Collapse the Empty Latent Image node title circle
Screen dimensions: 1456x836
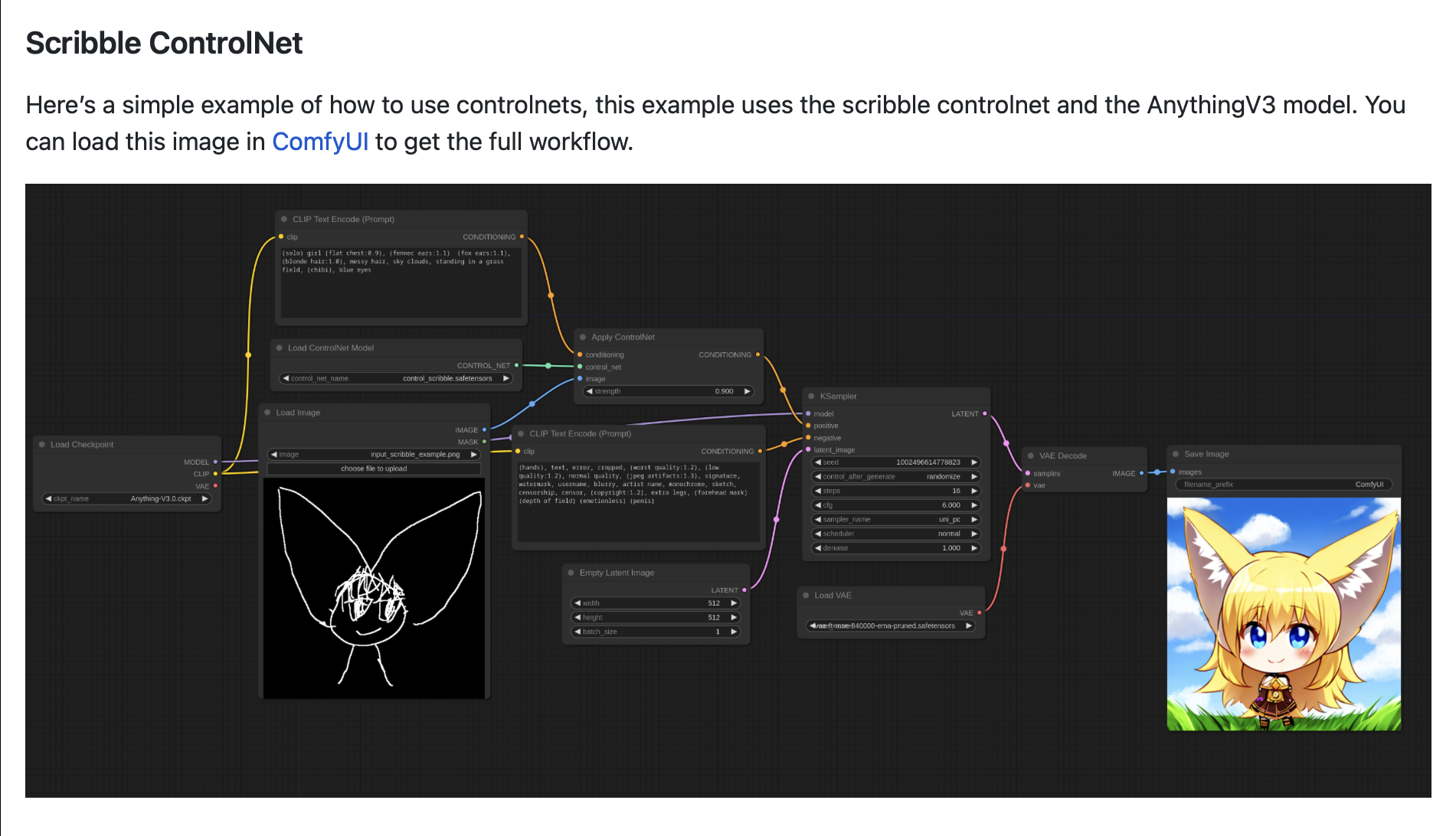[571, 573]
